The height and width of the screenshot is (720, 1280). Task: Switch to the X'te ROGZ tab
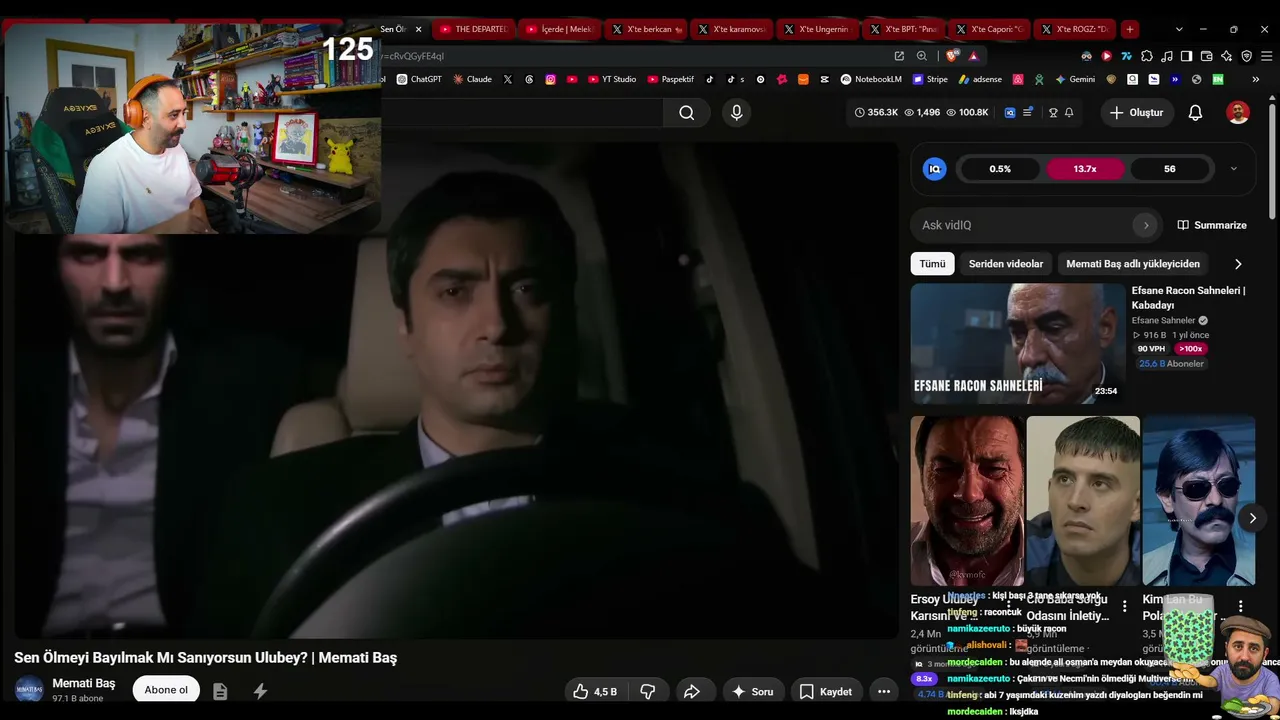point(1074,29)
